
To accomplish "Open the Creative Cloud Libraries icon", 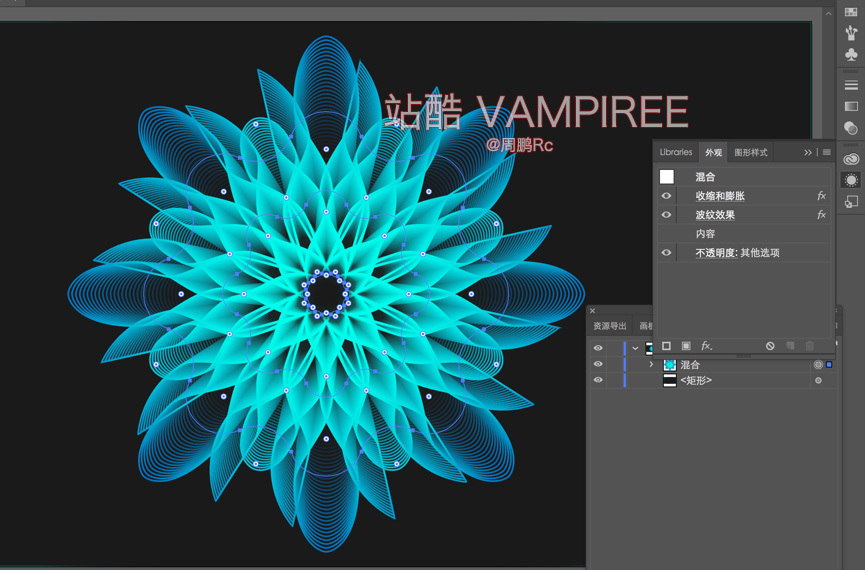I will pos(851,159).
